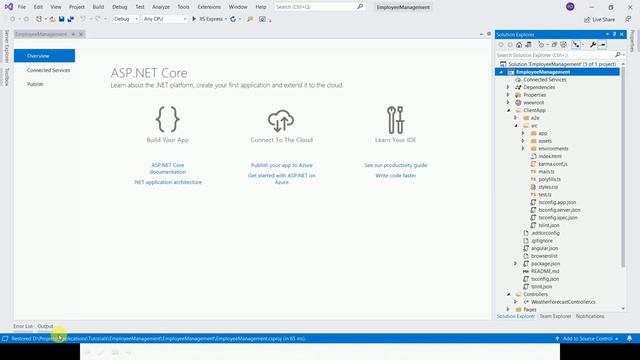Toggle auto-hide pin on Solution Explorer panel
The width and height of the screenshot is (640, 360).
614,34
